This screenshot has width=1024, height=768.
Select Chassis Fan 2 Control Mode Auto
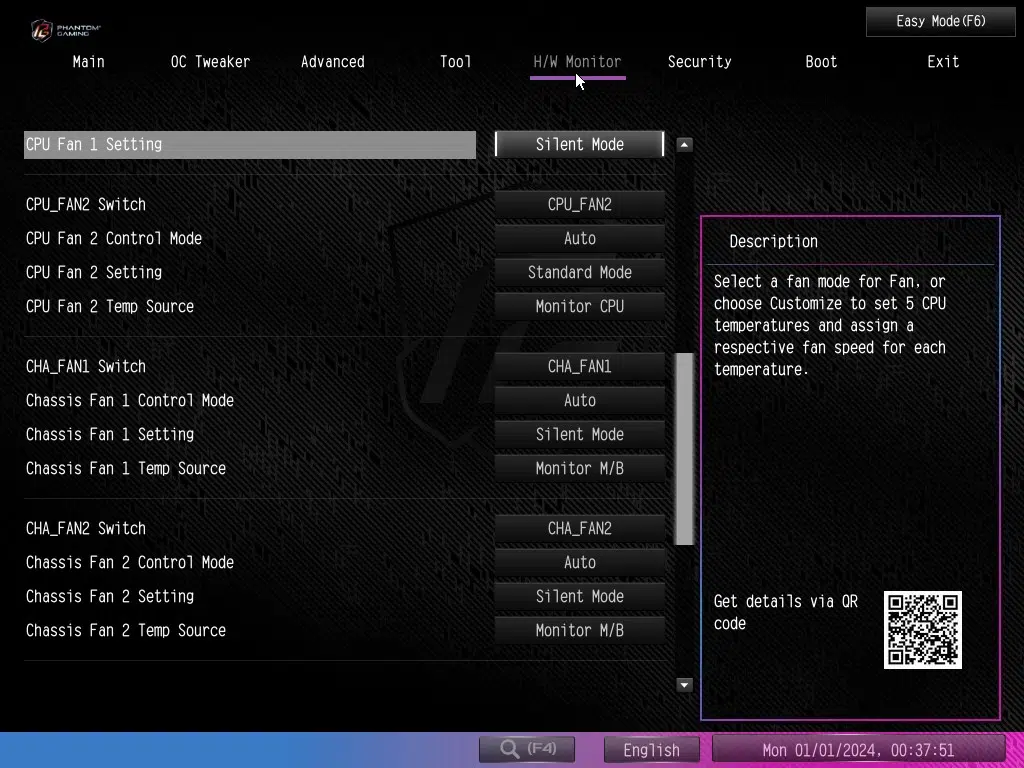tap(579, 563)
